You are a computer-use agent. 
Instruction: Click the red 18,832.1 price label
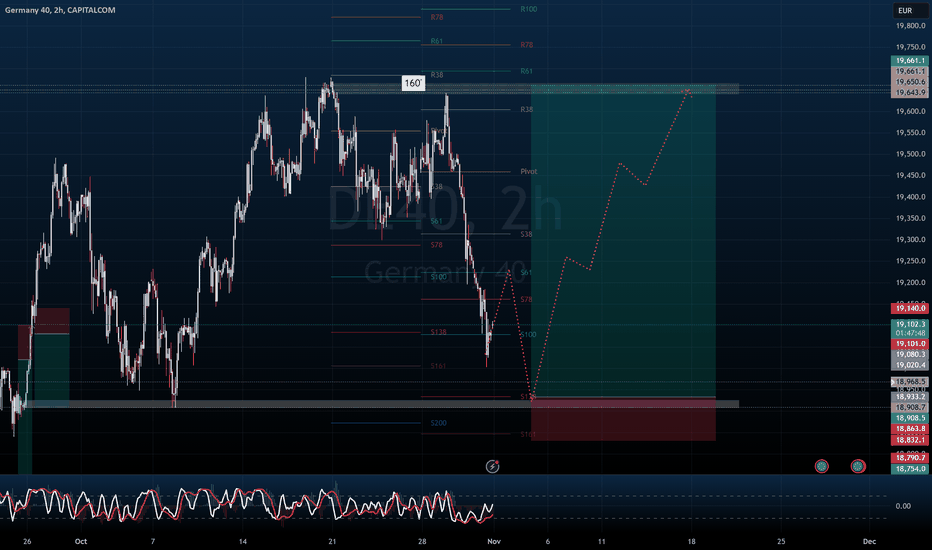909,439
